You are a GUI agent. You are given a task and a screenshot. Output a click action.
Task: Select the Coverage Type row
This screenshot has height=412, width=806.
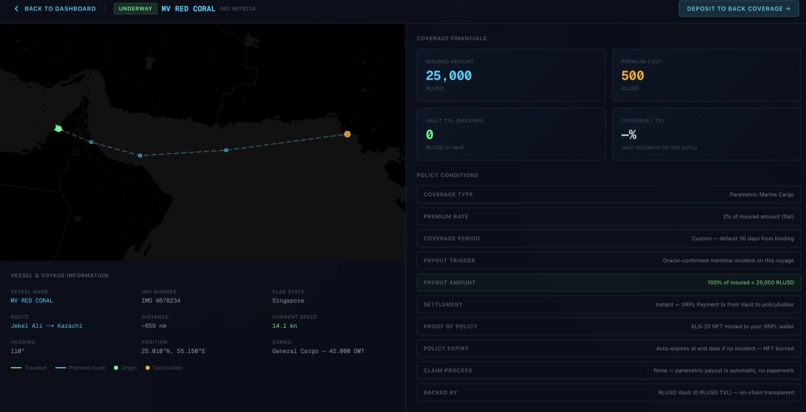[609, 195]
